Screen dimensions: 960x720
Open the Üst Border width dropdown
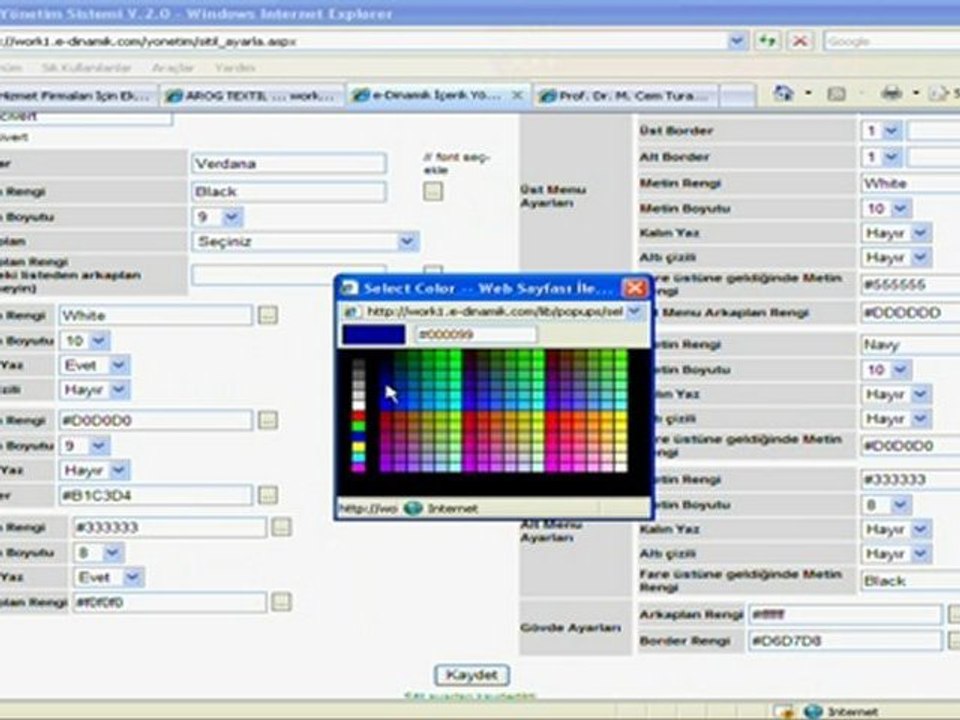pos(891,130)
